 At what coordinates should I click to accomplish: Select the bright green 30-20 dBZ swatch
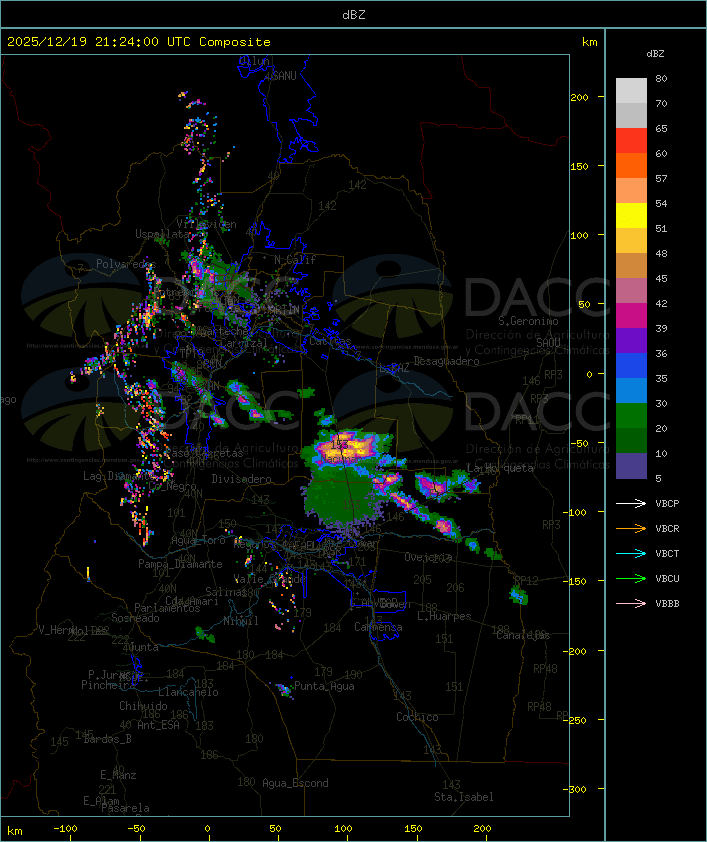click(x=631, y=416)
